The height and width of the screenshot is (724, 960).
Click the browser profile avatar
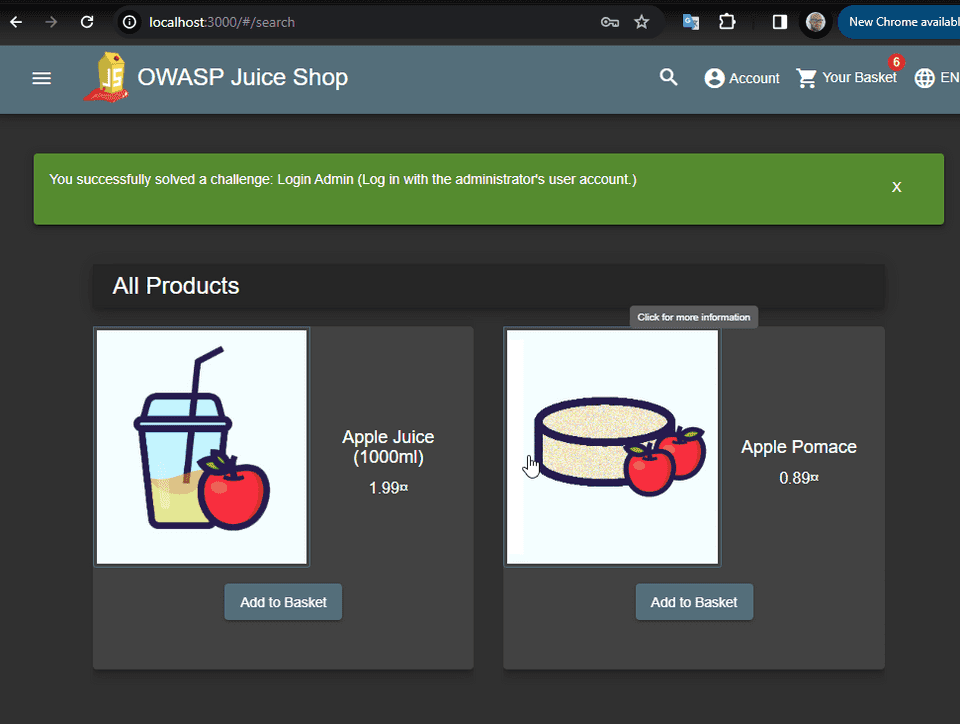tap(816, 21)
